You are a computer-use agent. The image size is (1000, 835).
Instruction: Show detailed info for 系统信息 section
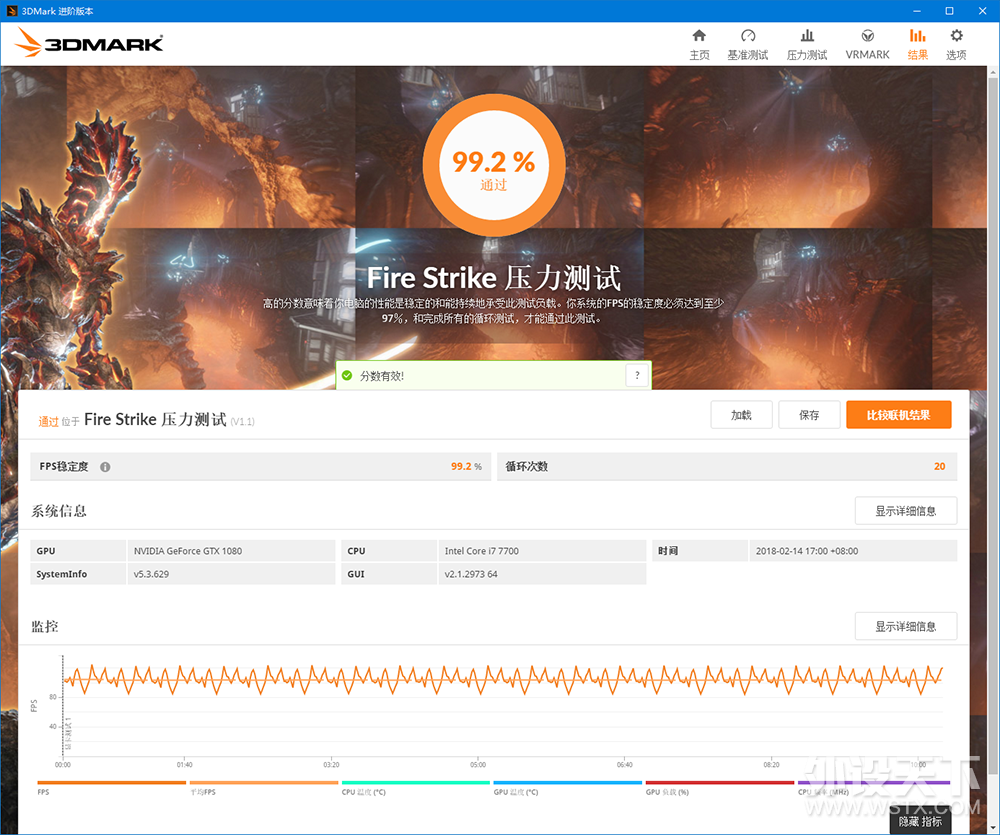906,511
